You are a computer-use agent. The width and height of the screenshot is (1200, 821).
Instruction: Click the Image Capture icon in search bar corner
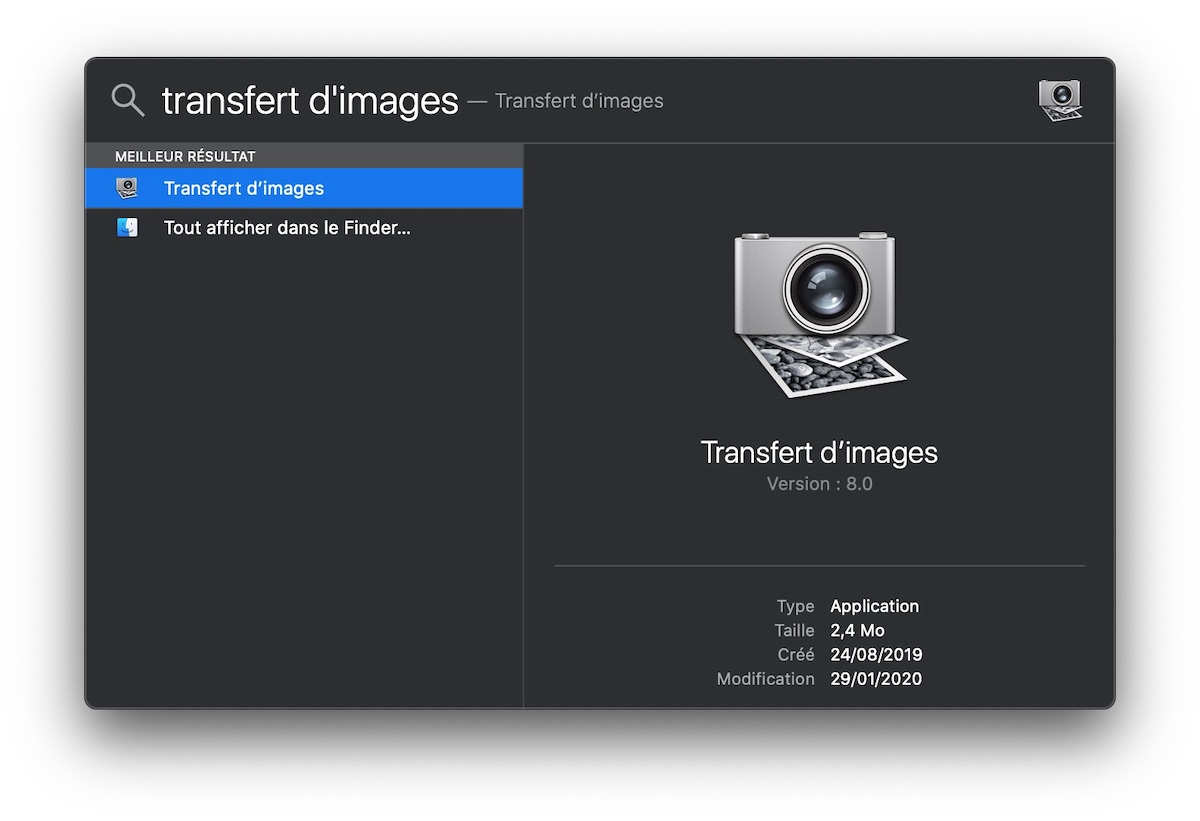1060,100
